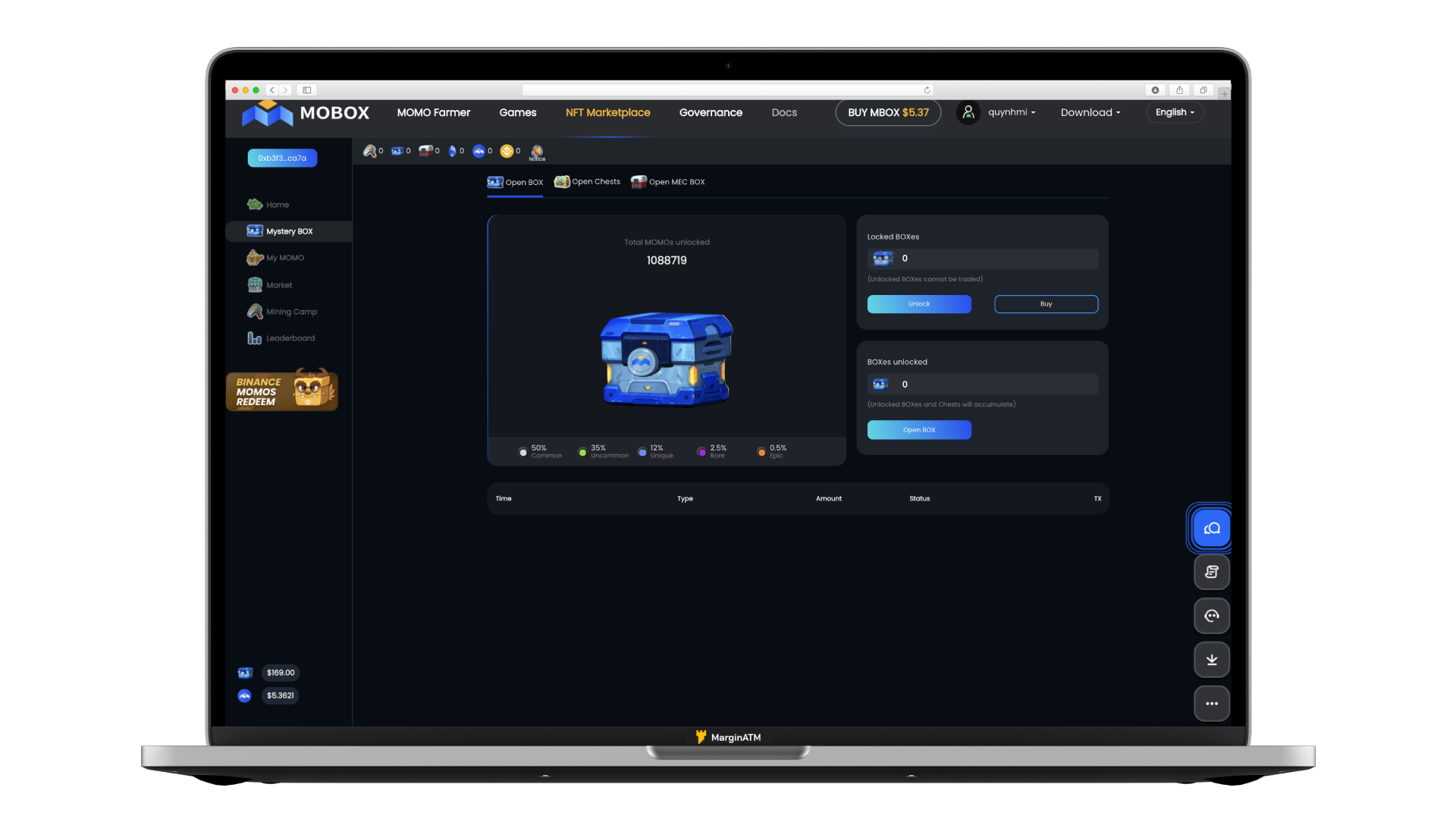1456x819 pixels.
Task: Open Mining Camp in sidebar
Action: tap(290, 312)
